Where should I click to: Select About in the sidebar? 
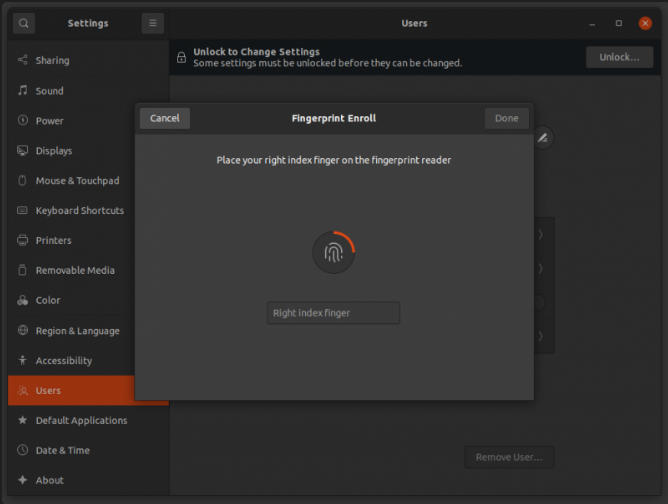pyautogui.click(x=88, y=480)
